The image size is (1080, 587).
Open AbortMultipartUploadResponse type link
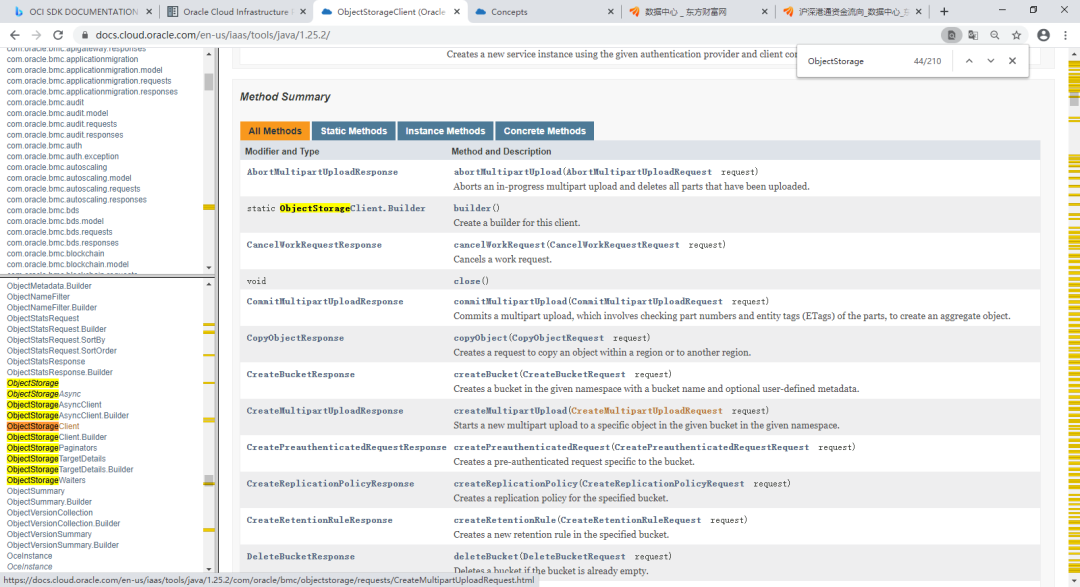tap(322, 172)
